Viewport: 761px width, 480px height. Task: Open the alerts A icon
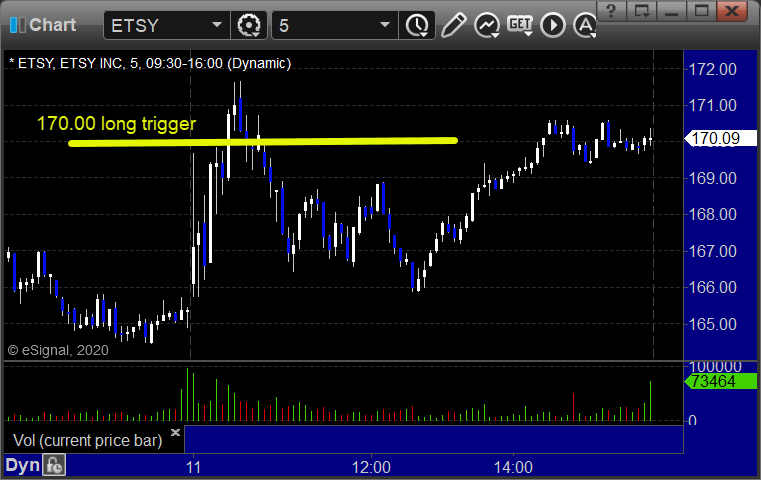click(585, 25)
